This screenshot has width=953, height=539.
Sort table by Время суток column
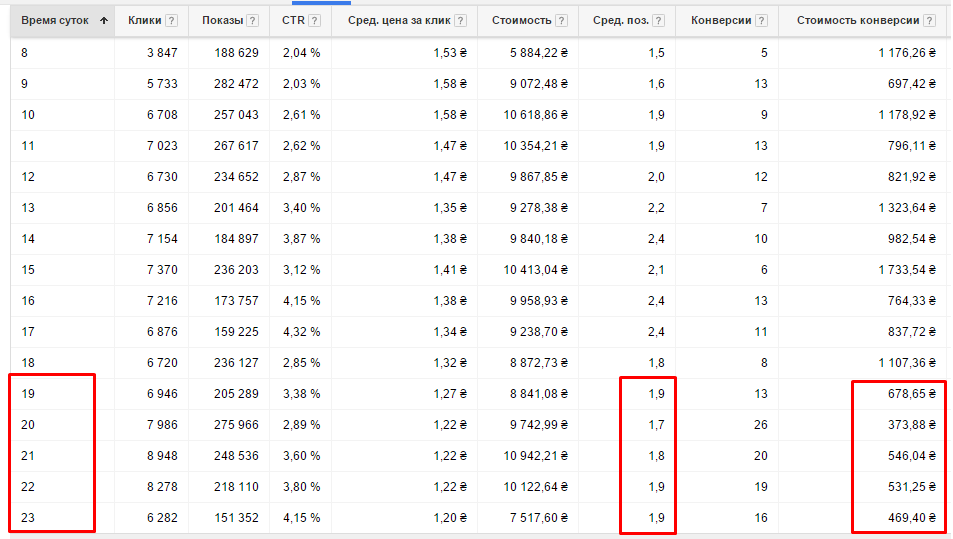55,20
